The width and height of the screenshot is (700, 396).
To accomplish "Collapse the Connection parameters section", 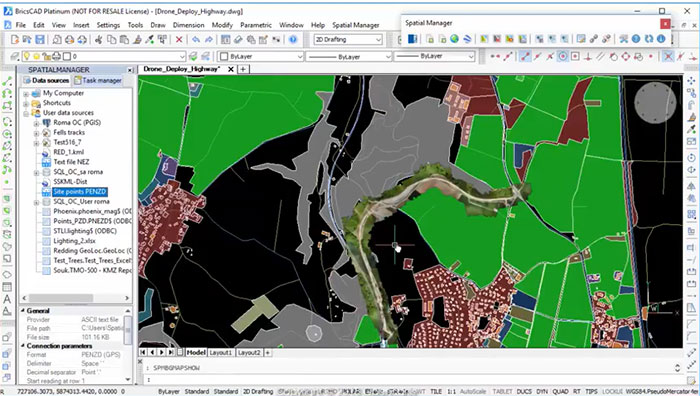I will (x=23, y=346).
